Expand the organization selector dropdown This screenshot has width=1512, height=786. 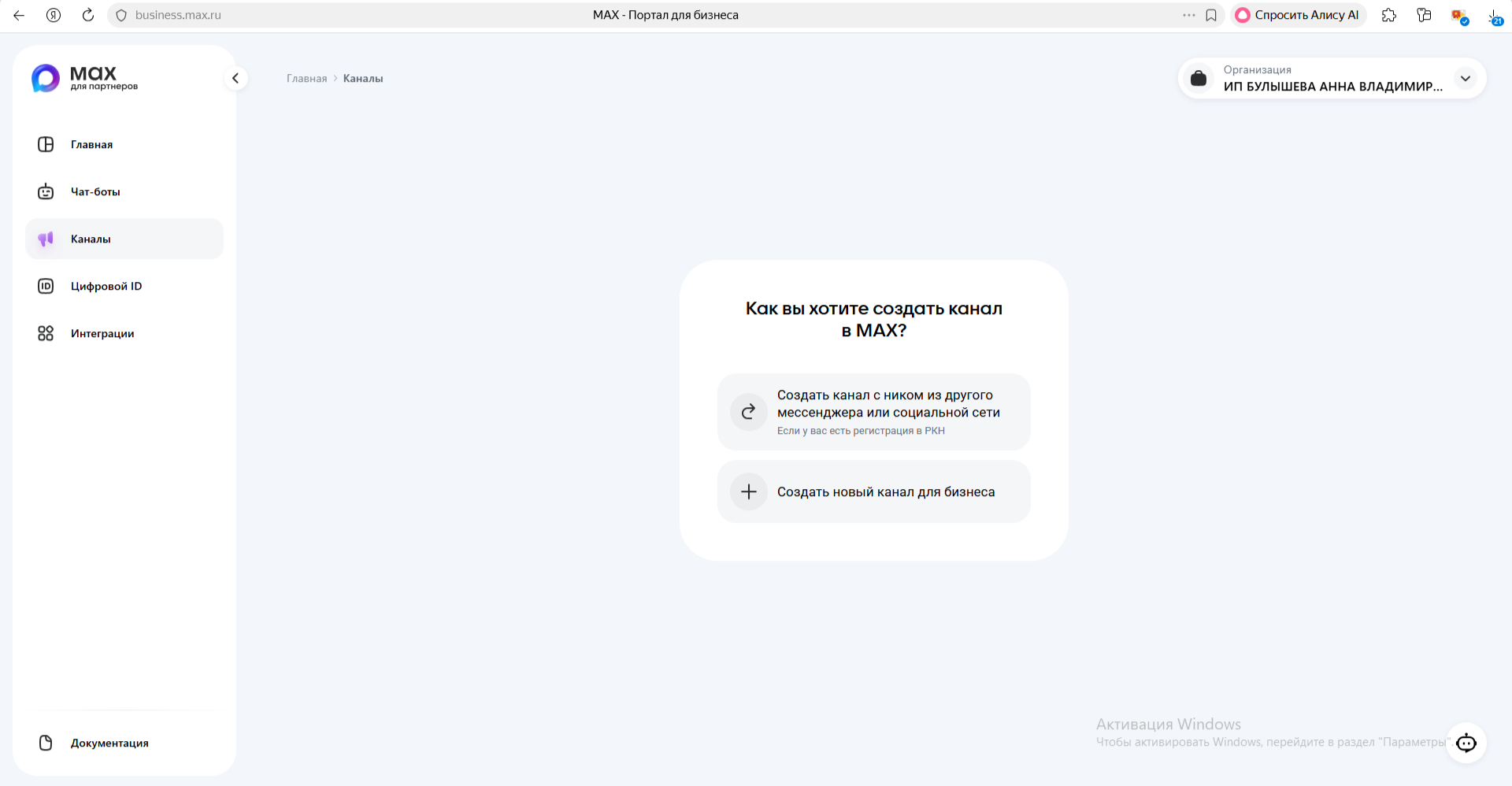[x=1465, y=78]
